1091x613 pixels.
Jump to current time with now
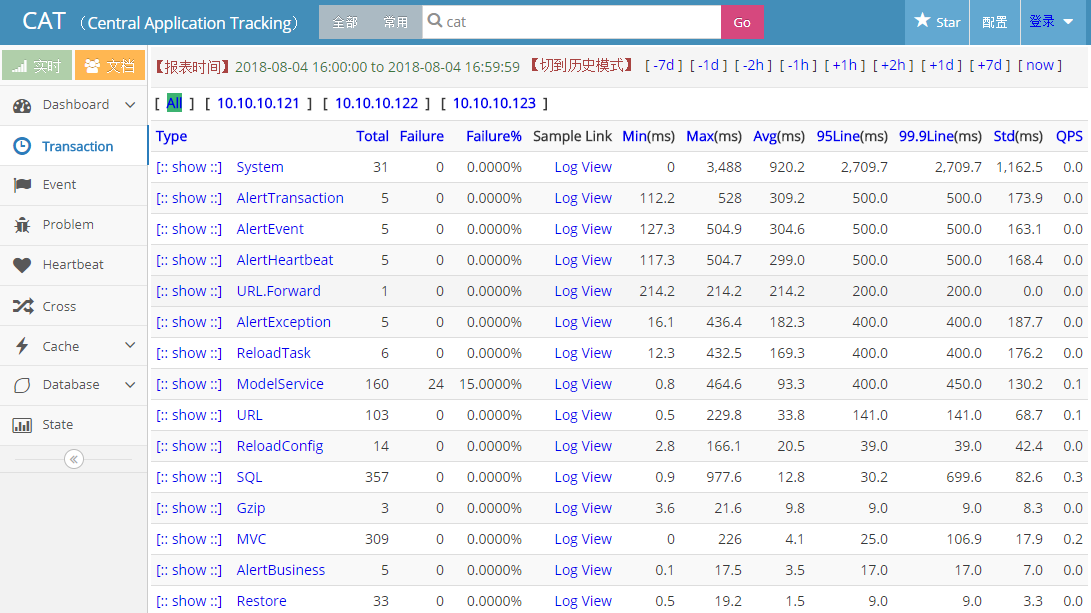[1040, 65]
